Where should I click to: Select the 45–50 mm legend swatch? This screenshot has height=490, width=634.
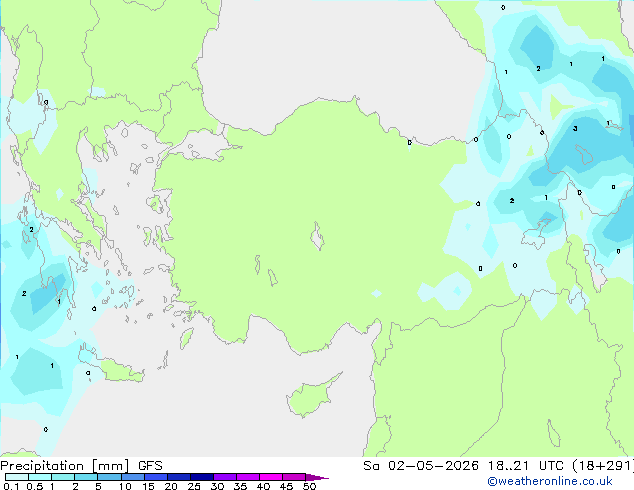(294, 477)
